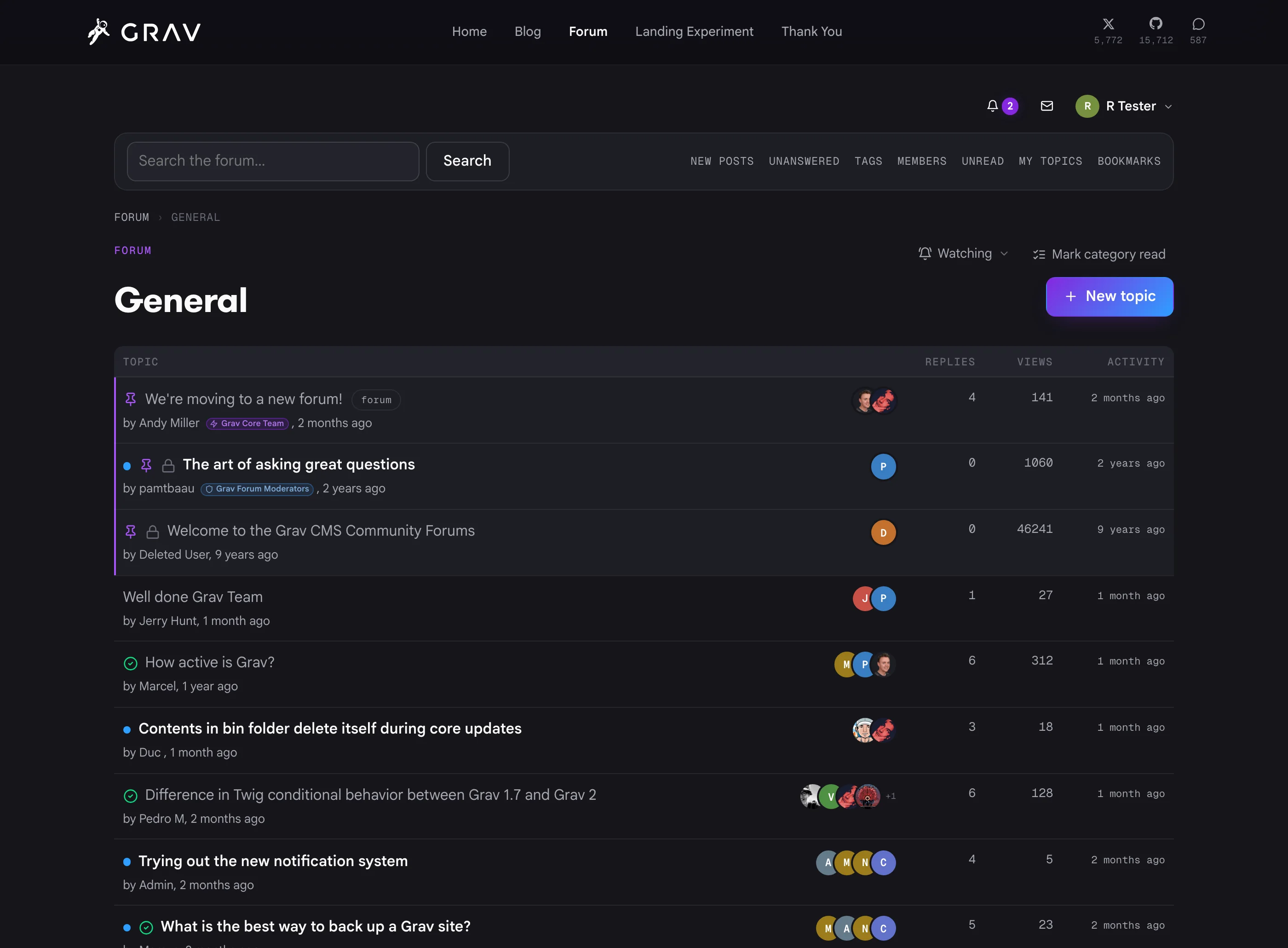Image resolution: width=1288 pixels, height=948 pixels.
Task: Click the pin icon on 'The art of asking great questions'
Action: pos(146,465)
